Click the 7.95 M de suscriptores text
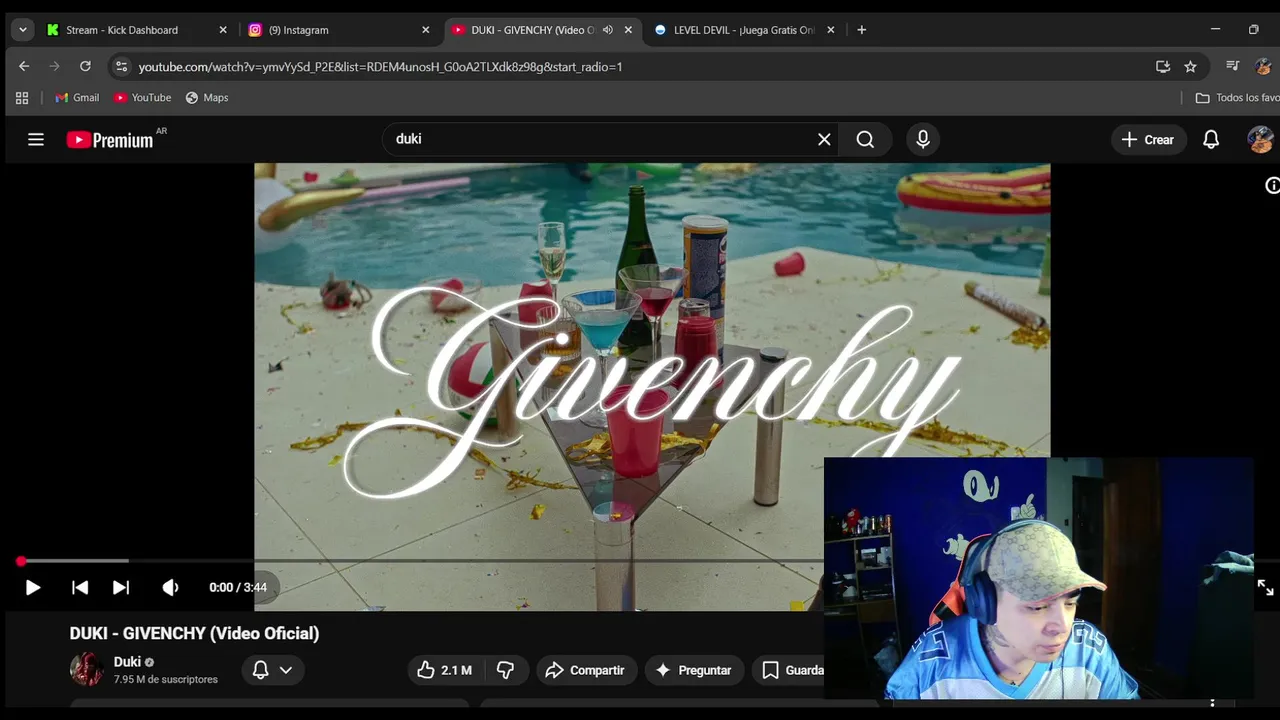 165,680
